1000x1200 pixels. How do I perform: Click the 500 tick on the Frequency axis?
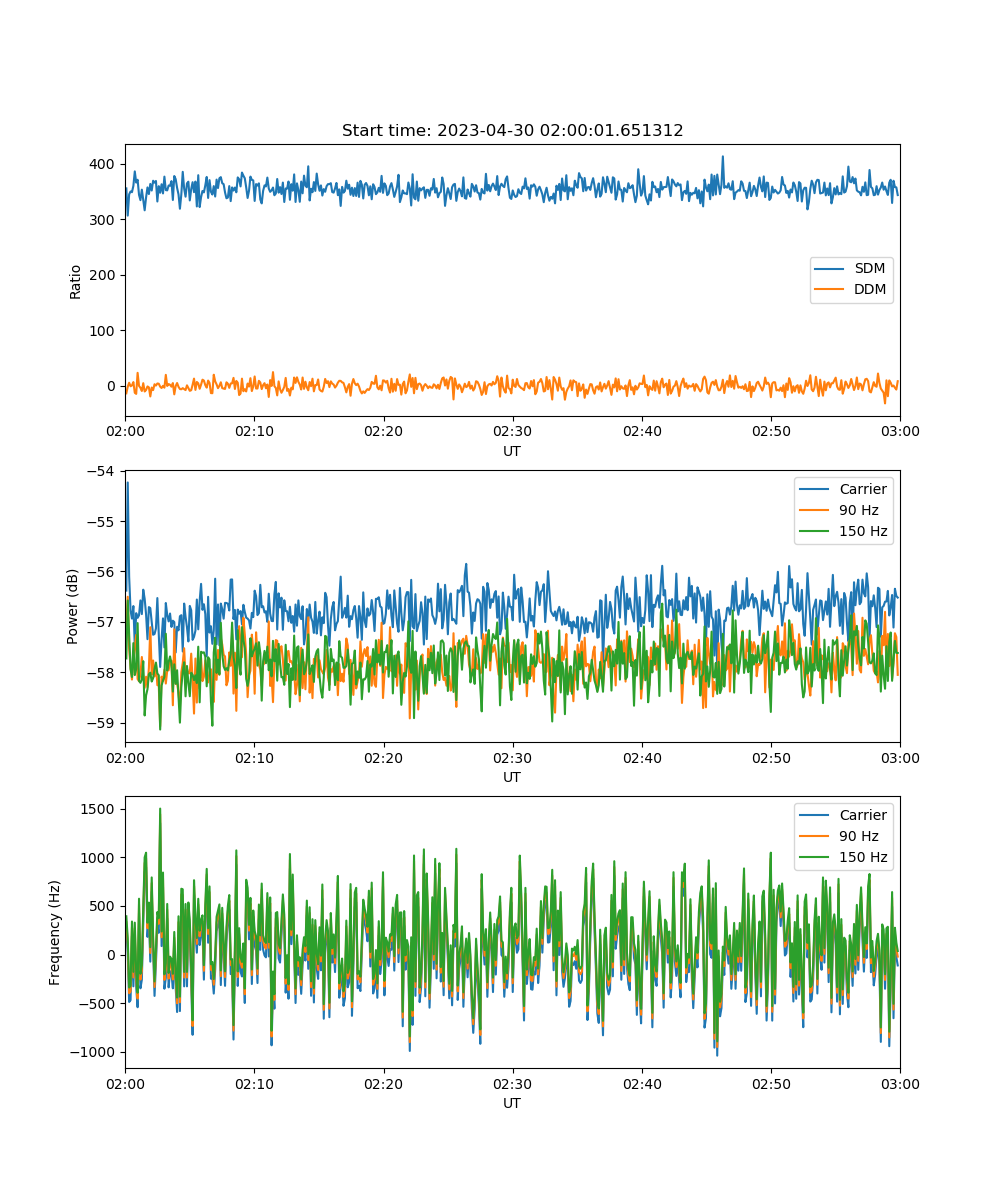104,906
